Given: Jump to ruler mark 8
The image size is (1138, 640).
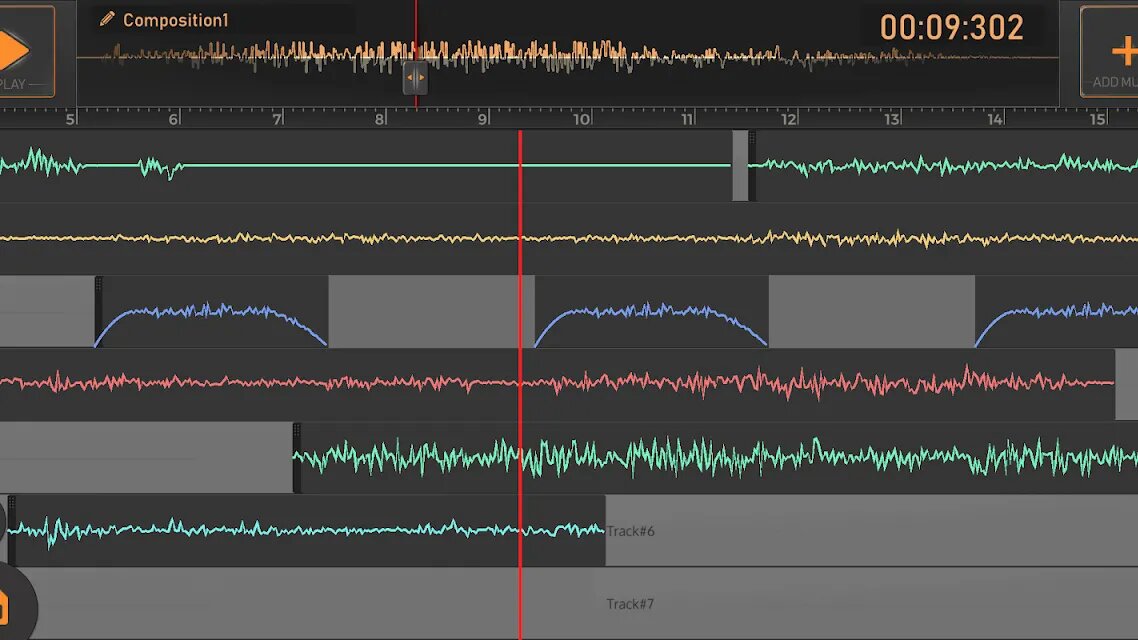Looking at the screenshot, I should click(x=380, y=119).
